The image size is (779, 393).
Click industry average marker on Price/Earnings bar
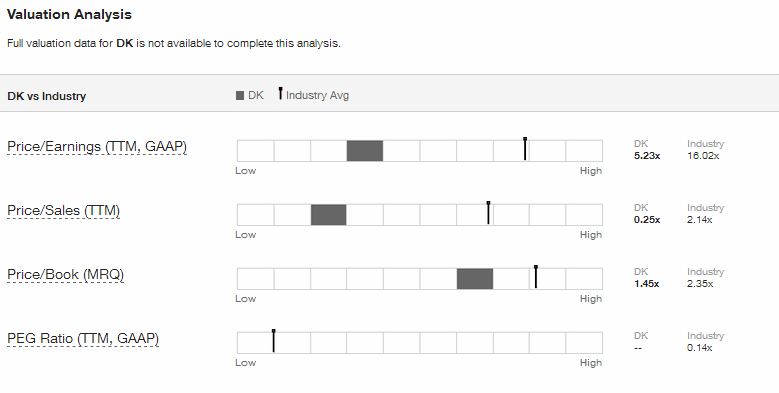(x=525, y=149)
